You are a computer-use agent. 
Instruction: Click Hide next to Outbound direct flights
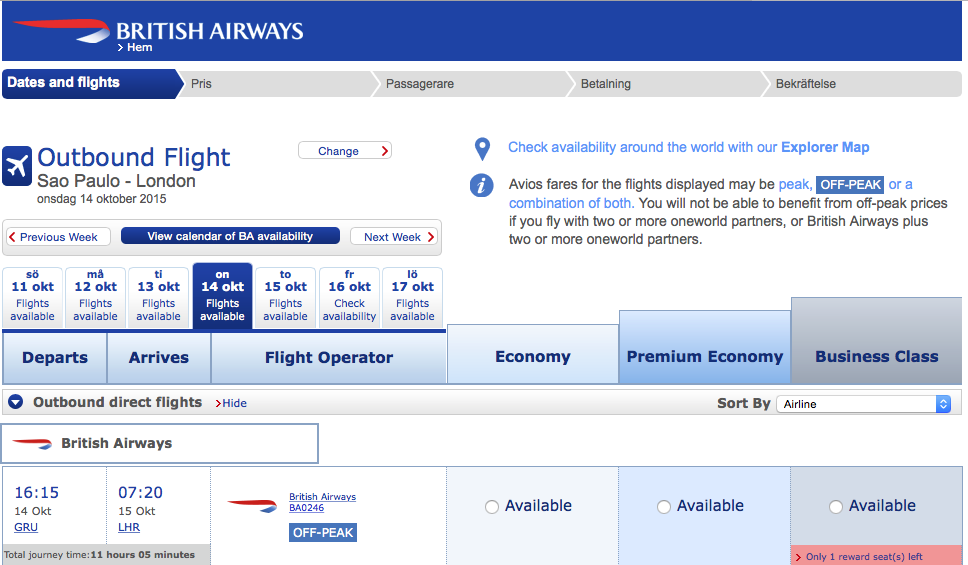click(234, 403)
